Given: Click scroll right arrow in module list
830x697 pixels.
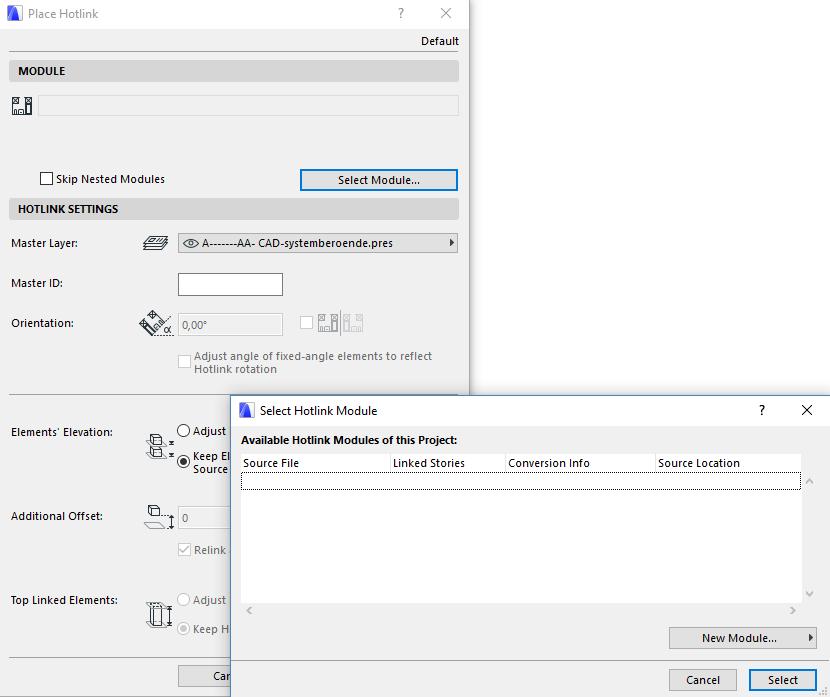Looking at the screenshot, I should coord(792,610).
